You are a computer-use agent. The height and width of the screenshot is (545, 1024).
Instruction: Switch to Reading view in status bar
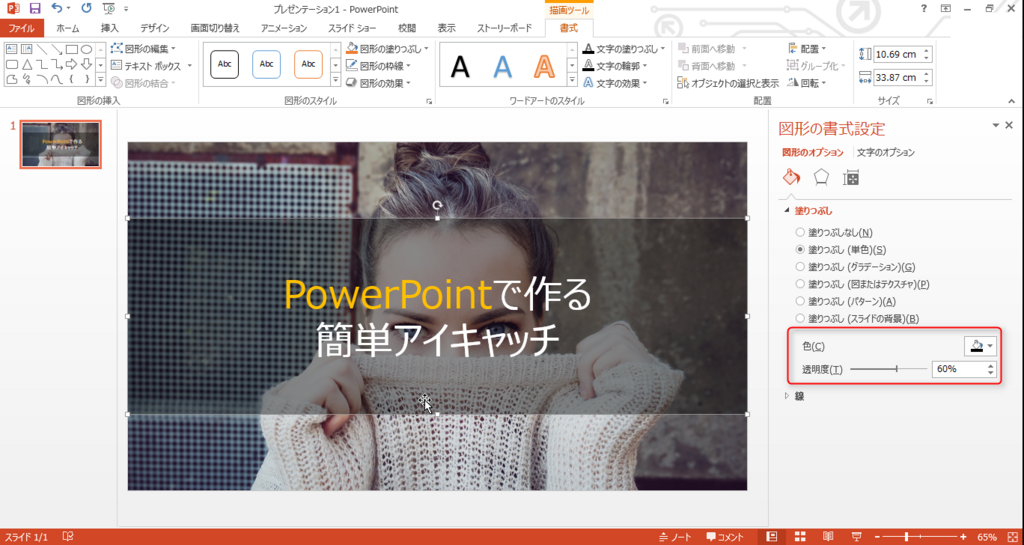(x=828, y=537)
